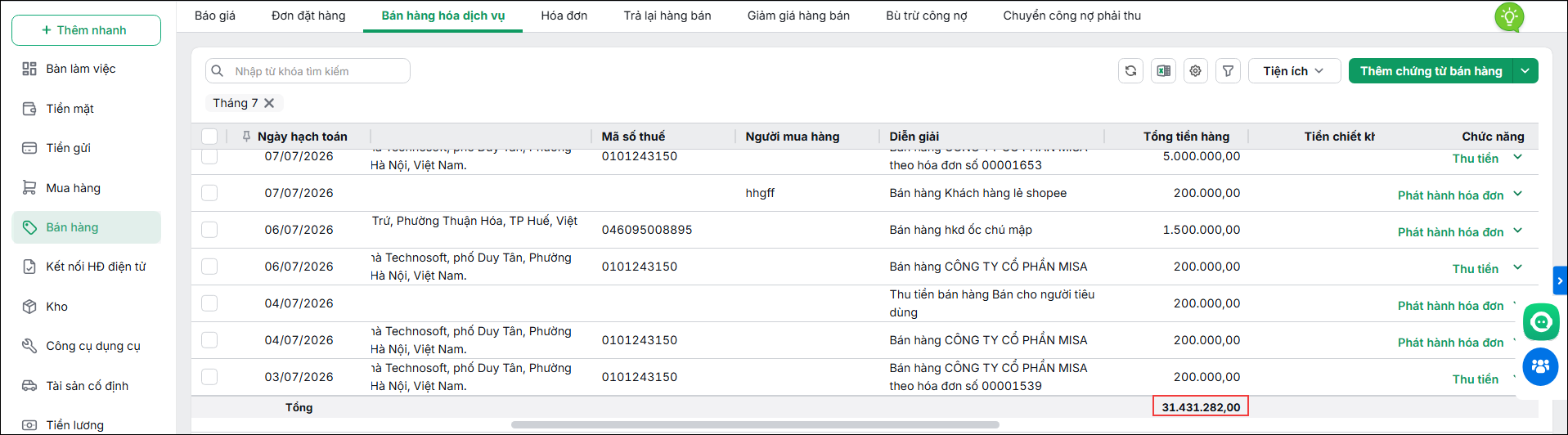Open the Tiền mặt wallet icon
This screenshot has width=1568, height=435.
[29, 109]
